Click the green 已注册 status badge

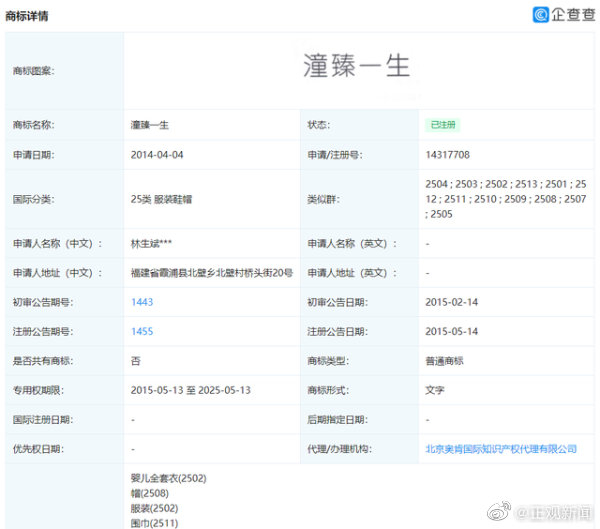pos(442,125)
